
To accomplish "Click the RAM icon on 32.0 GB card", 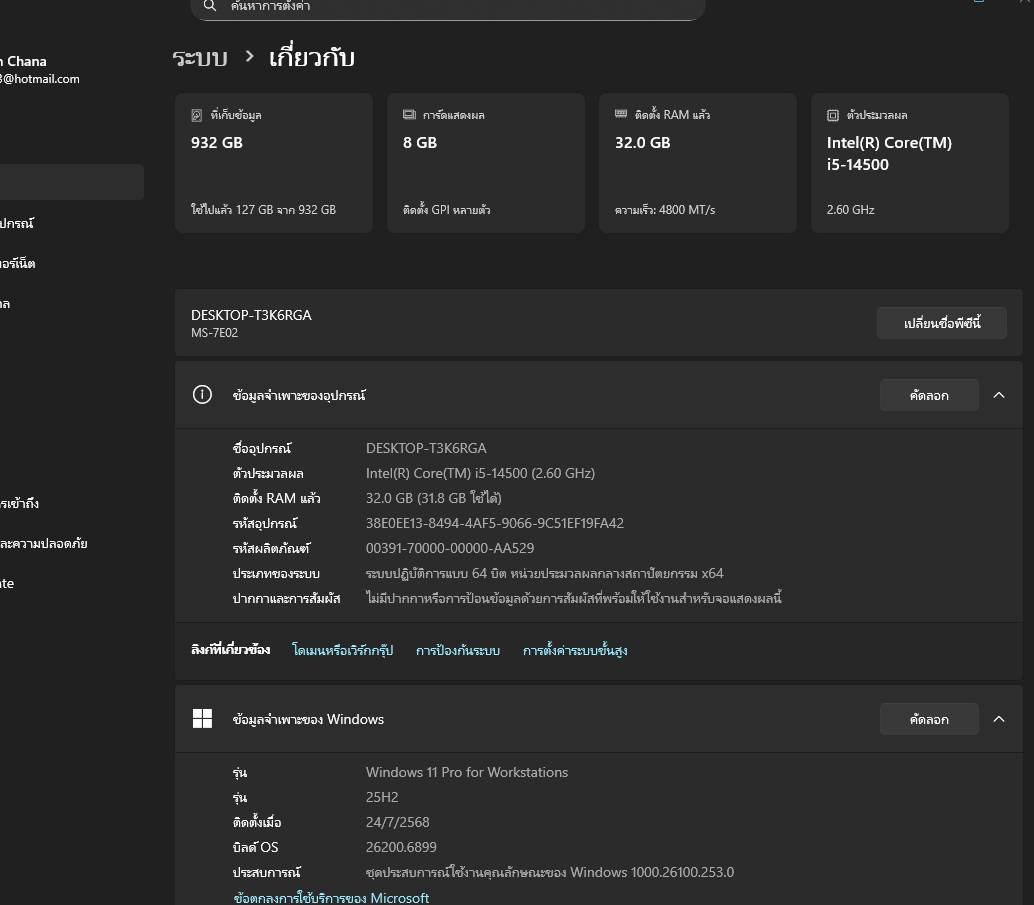I will coord(620,115).
